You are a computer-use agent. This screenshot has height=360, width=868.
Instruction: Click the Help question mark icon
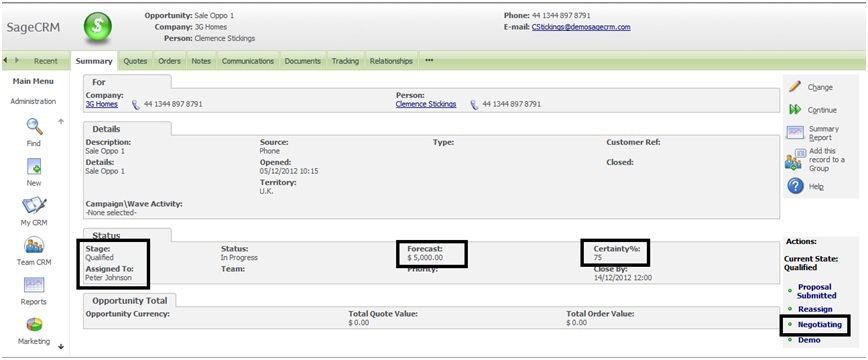pos(795,186)
